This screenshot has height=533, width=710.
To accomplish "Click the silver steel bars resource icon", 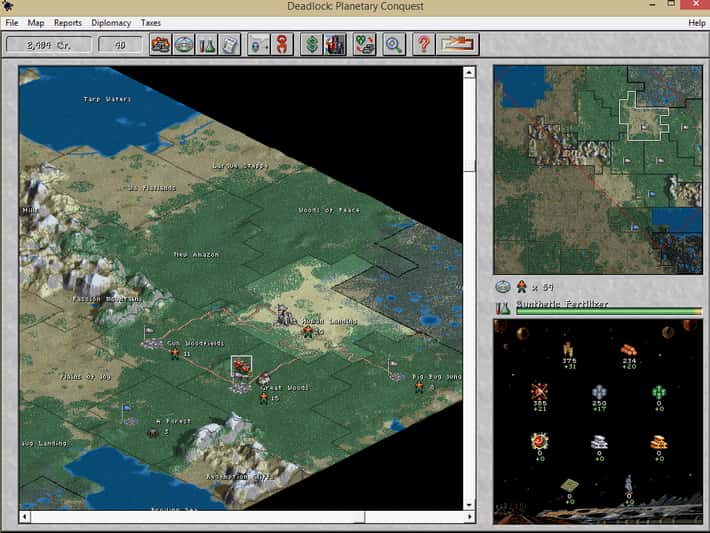I will 599,442.
